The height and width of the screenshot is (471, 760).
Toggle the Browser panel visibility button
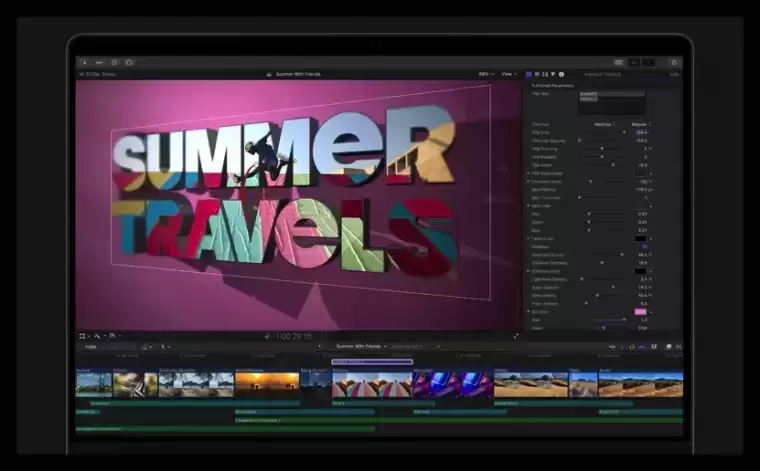point(618,63)
